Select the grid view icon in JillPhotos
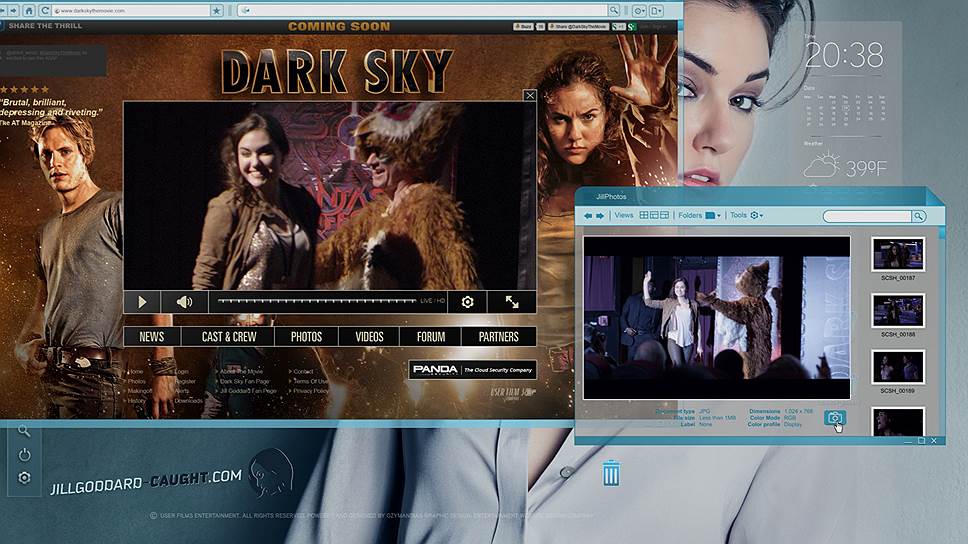 tap(644, 215)
